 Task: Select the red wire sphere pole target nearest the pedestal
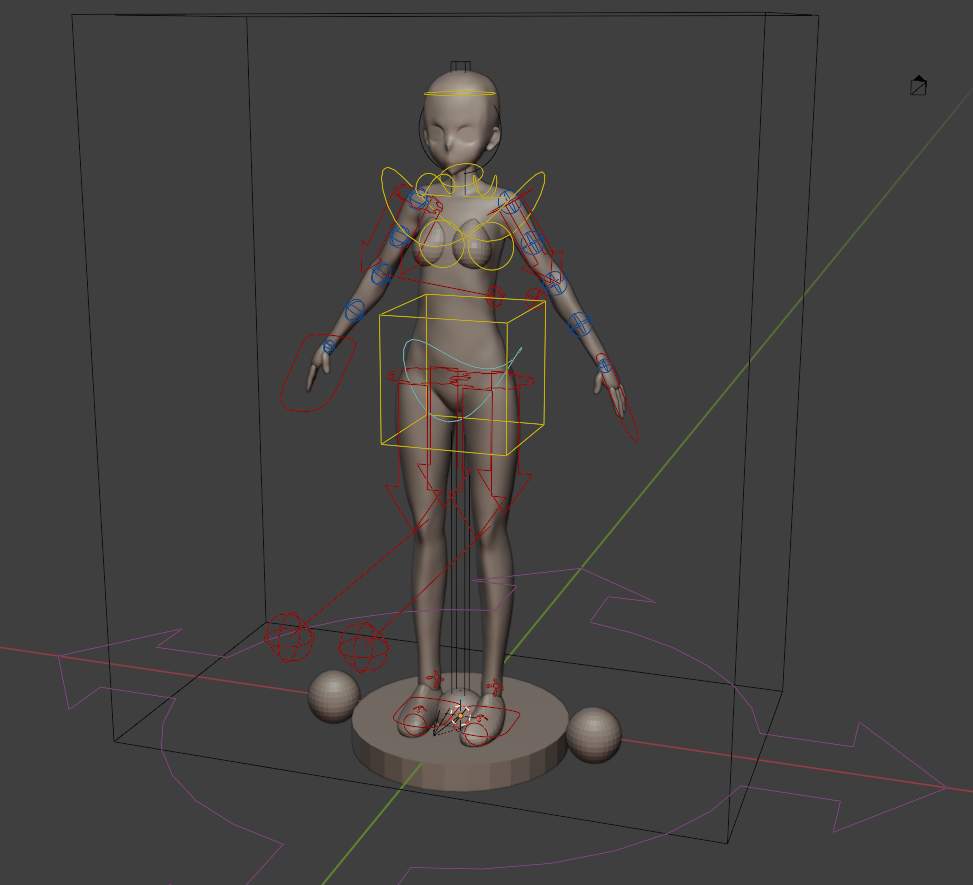click(x=364, y=647)
